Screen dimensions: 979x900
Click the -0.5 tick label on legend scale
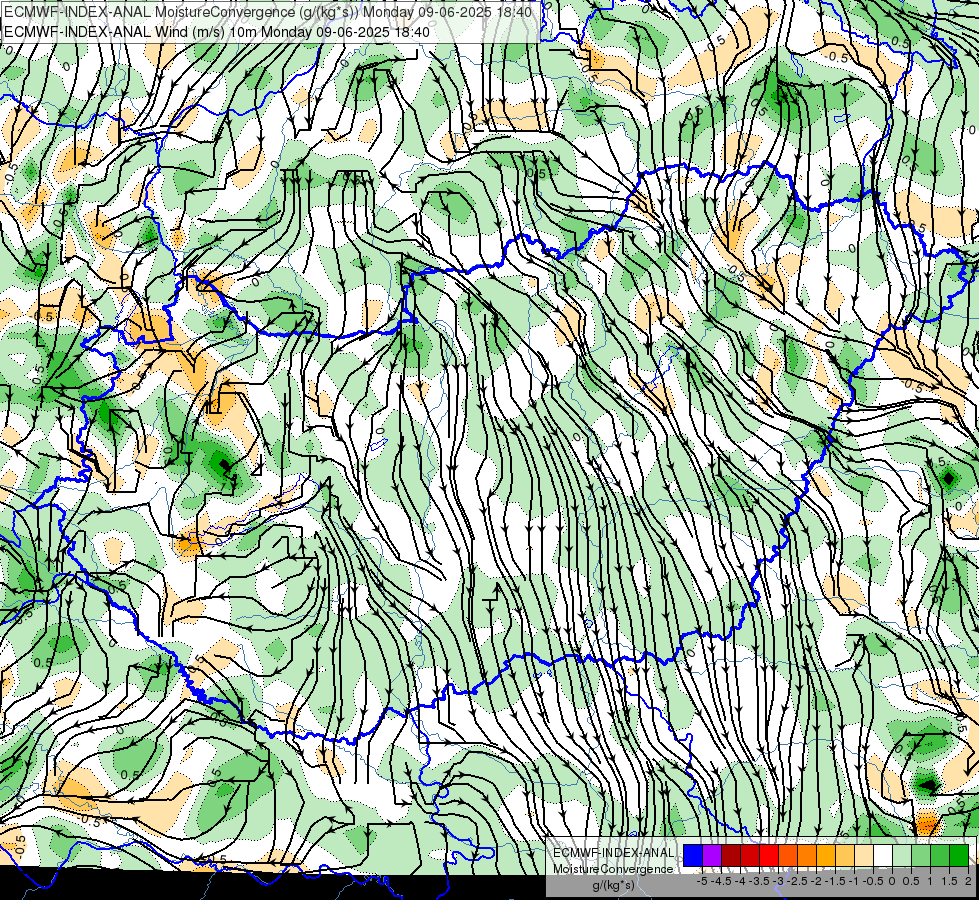(x=873, y=881)
